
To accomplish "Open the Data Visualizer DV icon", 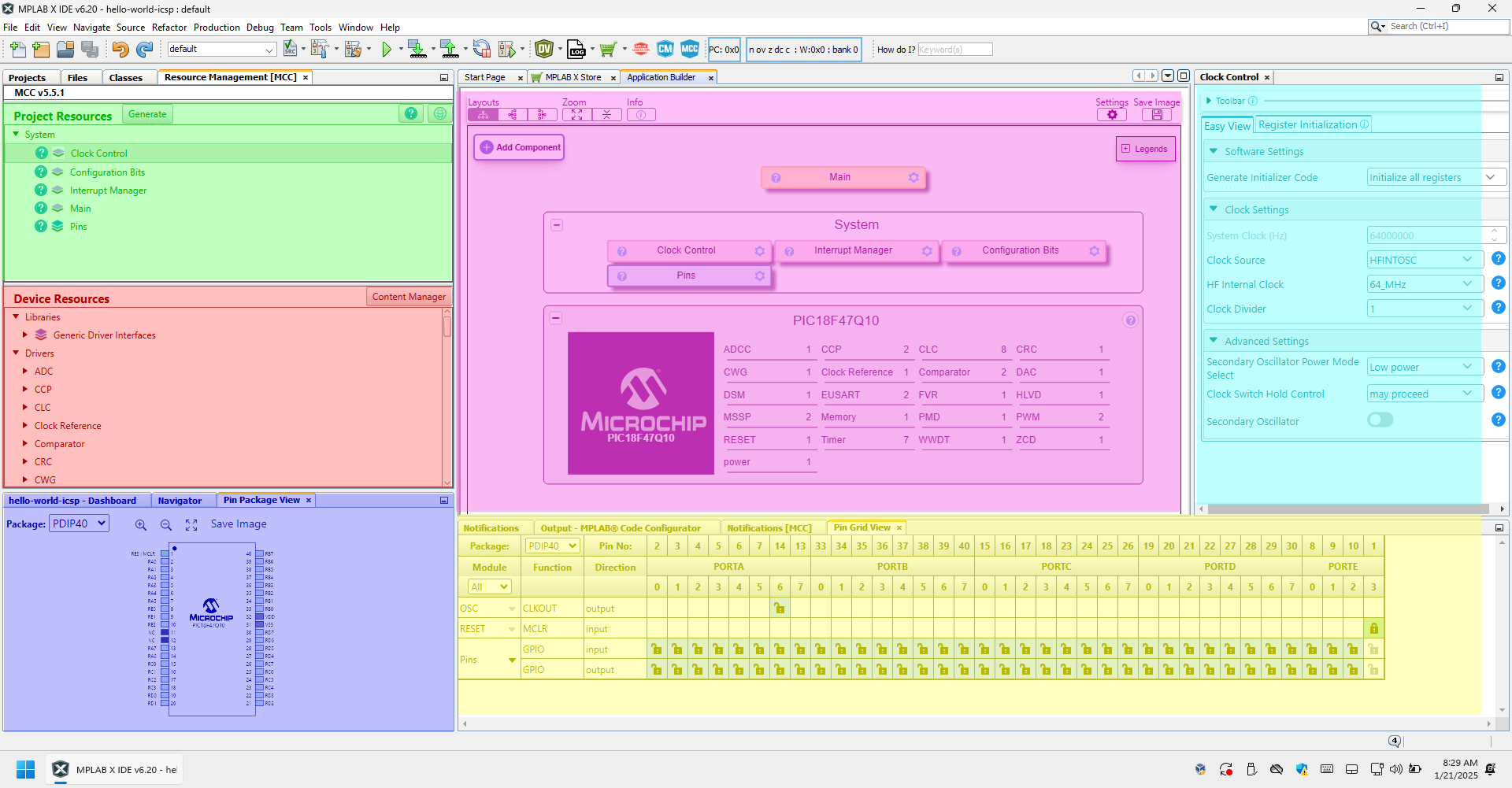I will (544, 49).
